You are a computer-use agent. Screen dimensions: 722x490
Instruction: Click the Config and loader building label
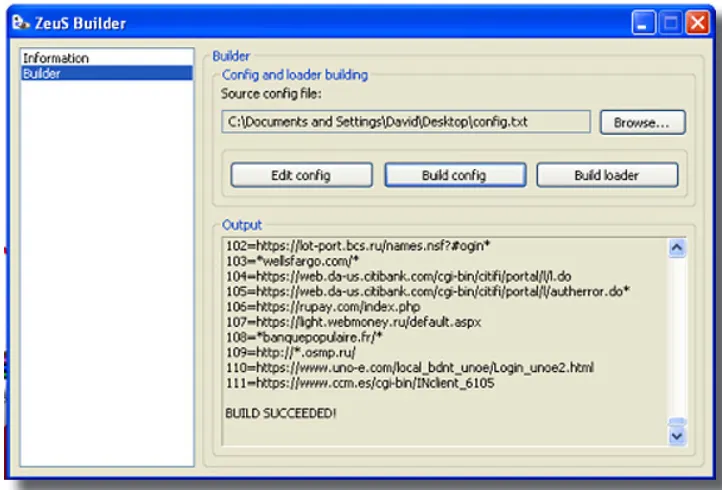[295, 75]
